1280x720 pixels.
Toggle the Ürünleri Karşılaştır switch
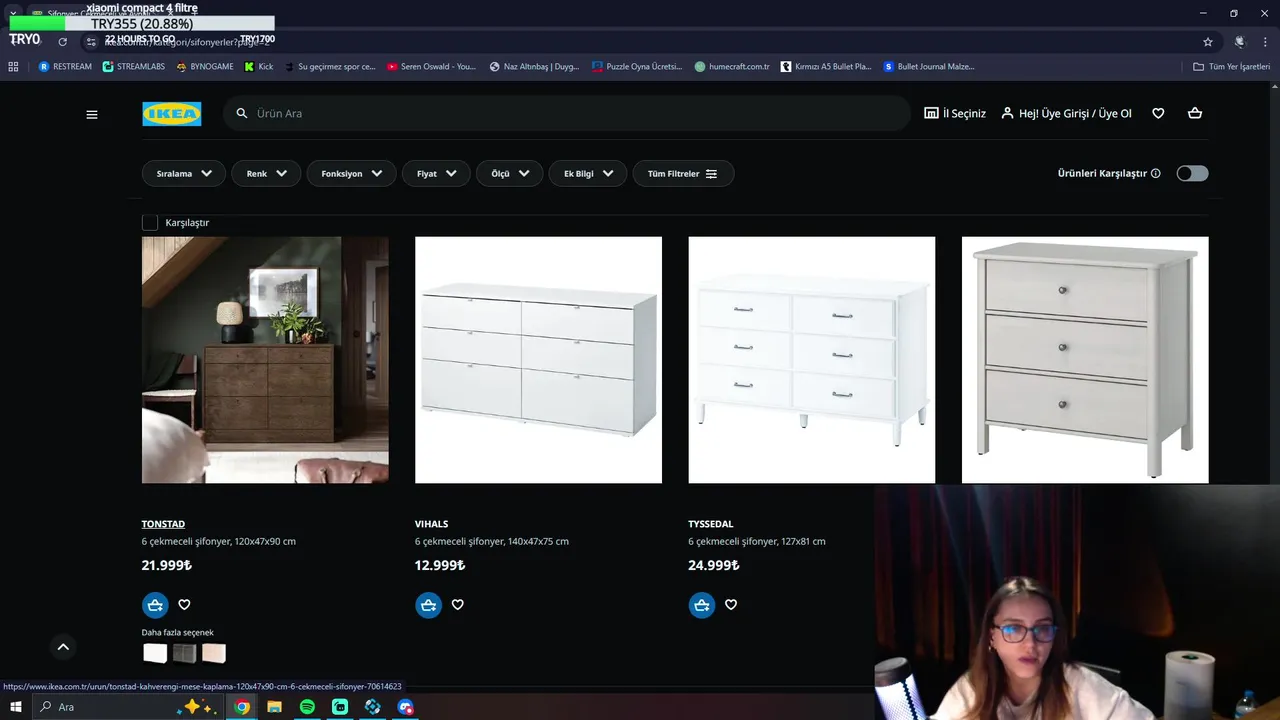(1192, 174)
